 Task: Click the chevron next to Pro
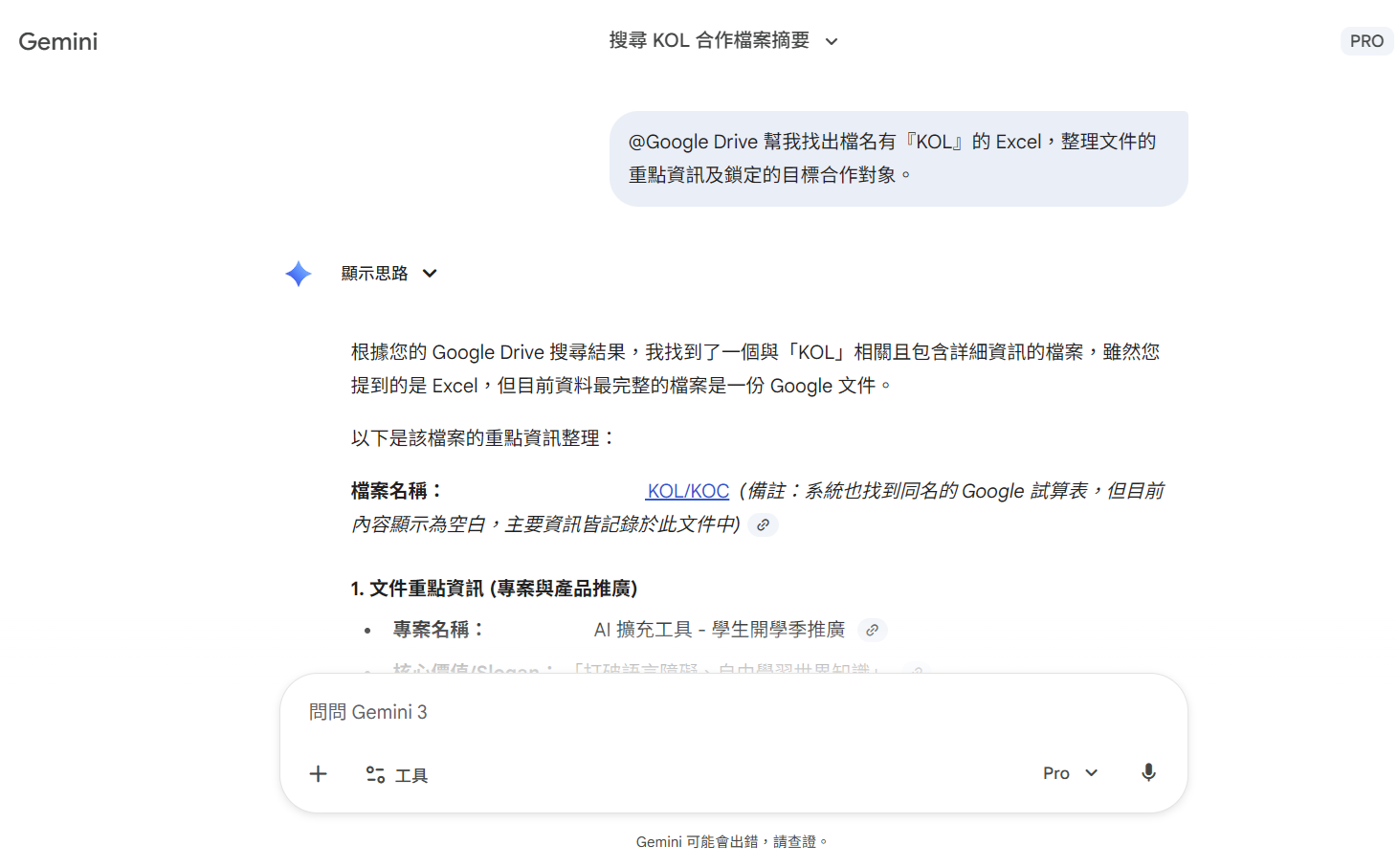[1092, 773]
